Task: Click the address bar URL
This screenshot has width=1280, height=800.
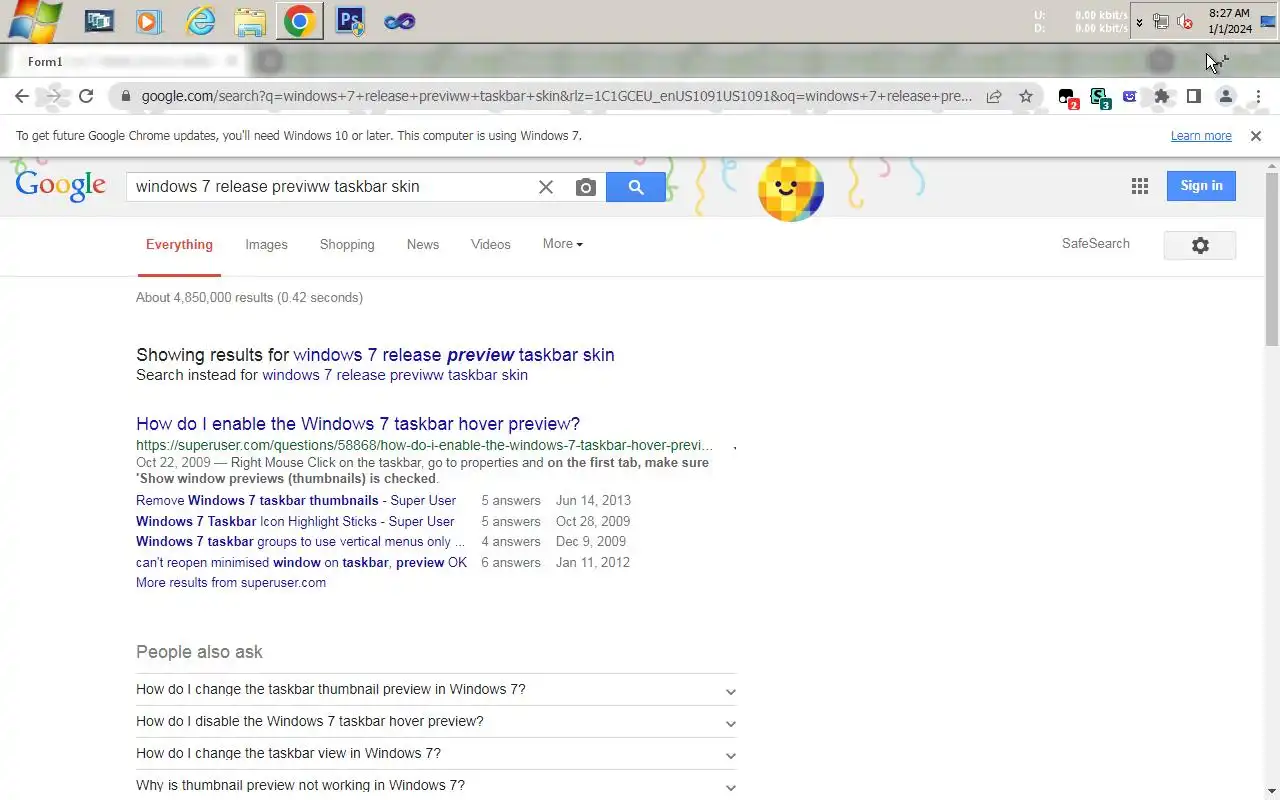Action: 556,97
